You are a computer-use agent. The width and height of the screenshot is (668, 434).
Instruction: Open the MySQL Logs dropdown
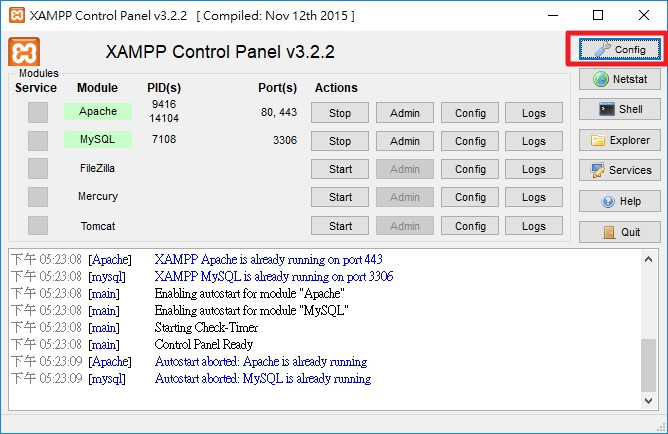(x=534, y=141)
